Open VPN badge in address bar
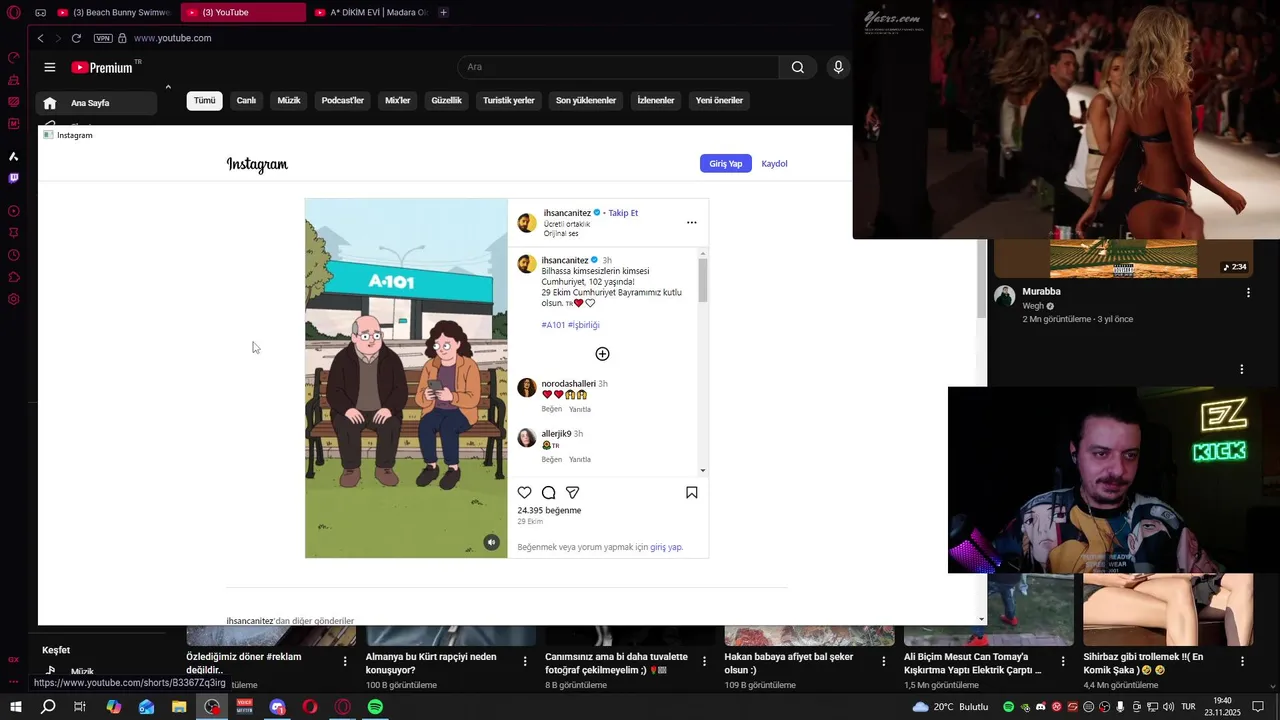Viewport: 1280px width, 720px height. tap(103, 38)
